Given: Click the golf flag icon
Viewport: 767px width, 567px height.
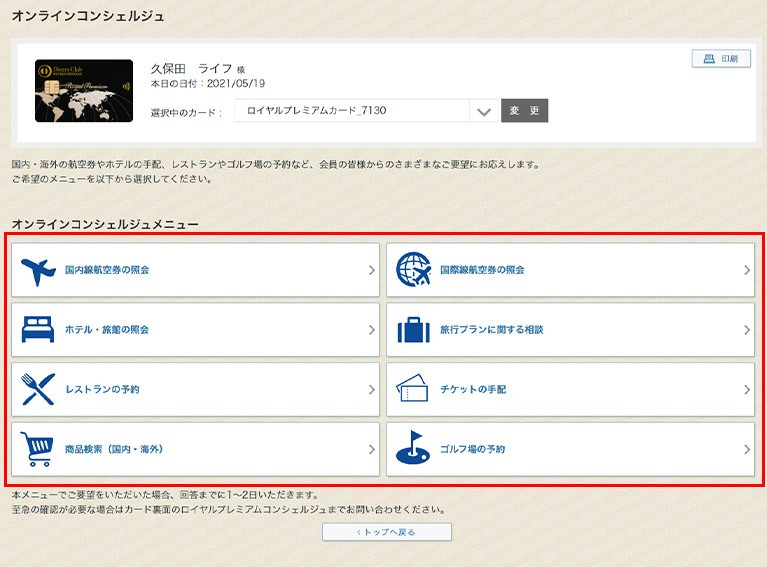Looking at the screenshot, I should 413,447.
